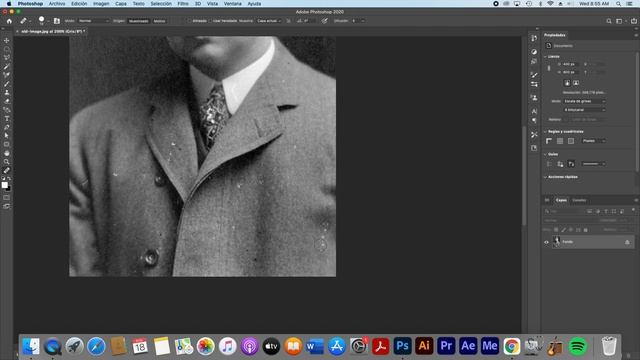Open the Archivo menu

coord(57,4)
